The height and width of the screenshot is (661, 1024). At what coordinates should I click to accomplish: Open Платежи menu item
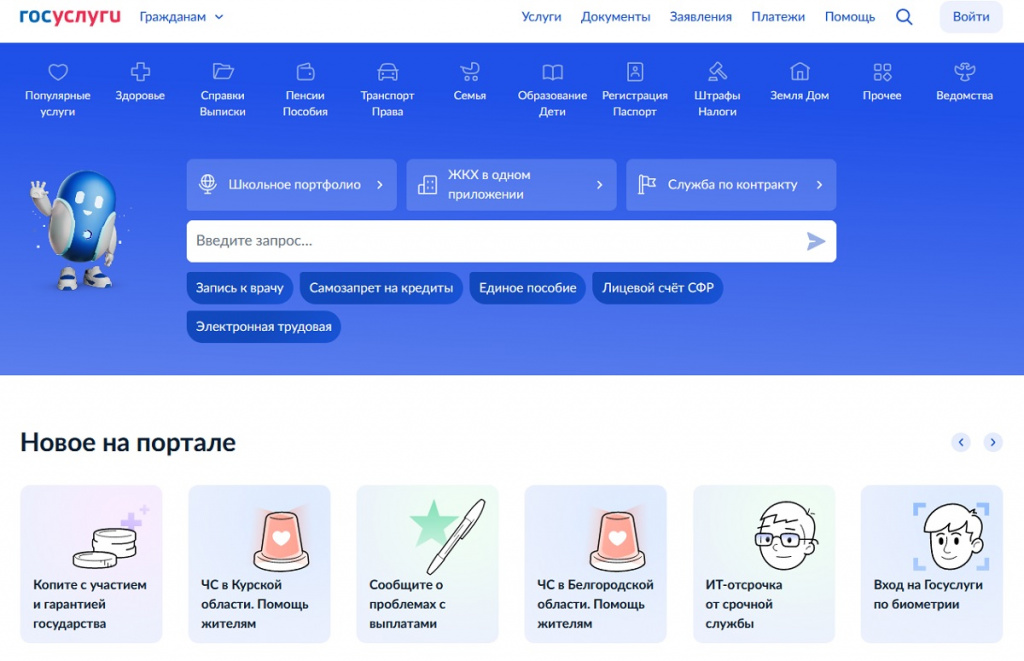(x=778, y=17)
